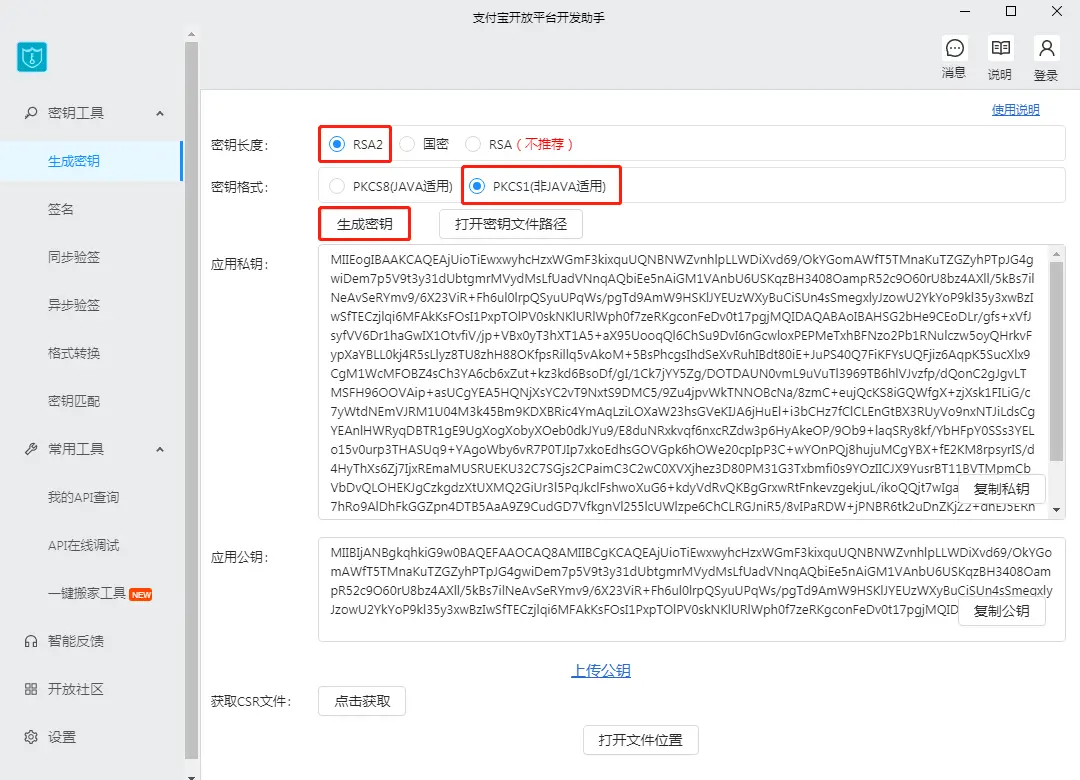This screenshot has height=780, width=1080.
Task: Click the 上传公钥 link
Action: click(600, 671)
